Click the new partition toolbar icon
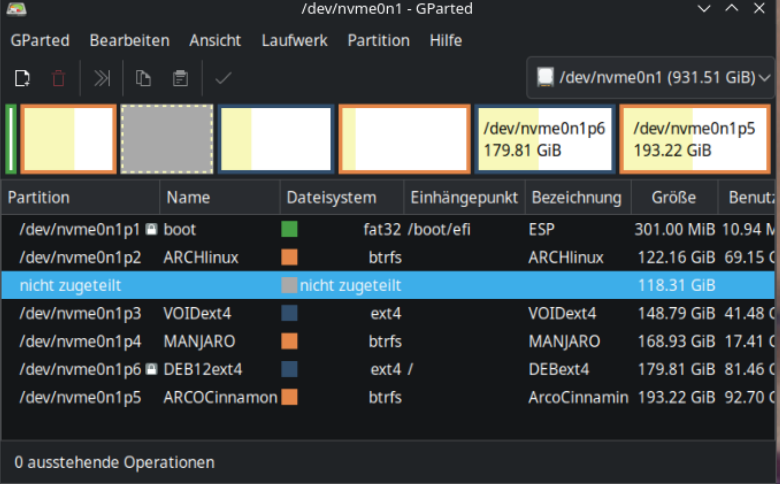 [x=22, y=78]
